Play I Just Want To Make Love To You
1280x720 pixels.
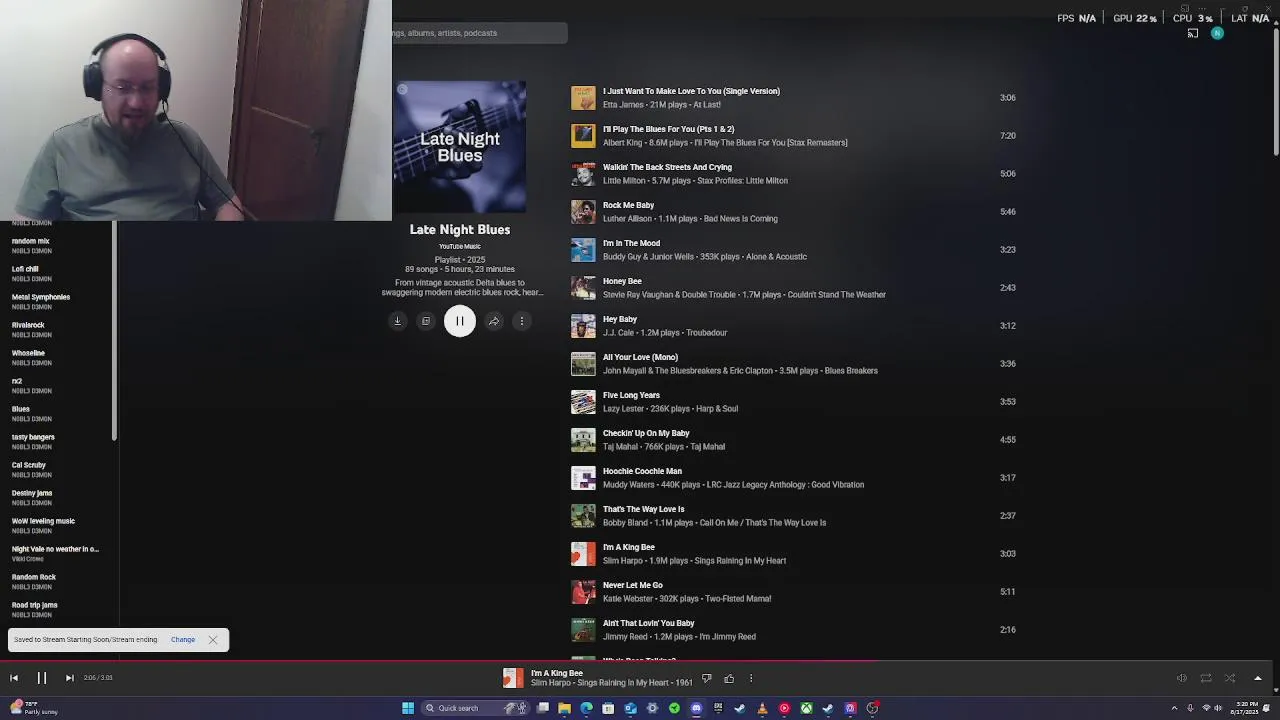point(691,91)
